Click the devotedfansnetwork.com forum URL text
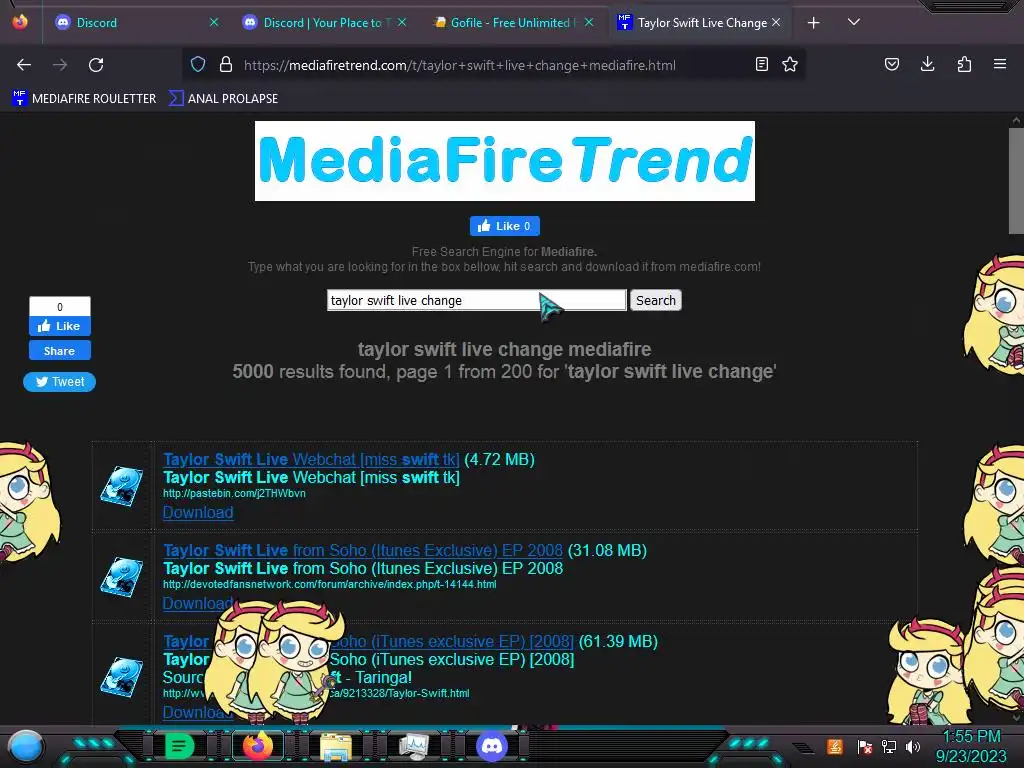The height and width of the screenshot is (768, 1024). (330, 584)
